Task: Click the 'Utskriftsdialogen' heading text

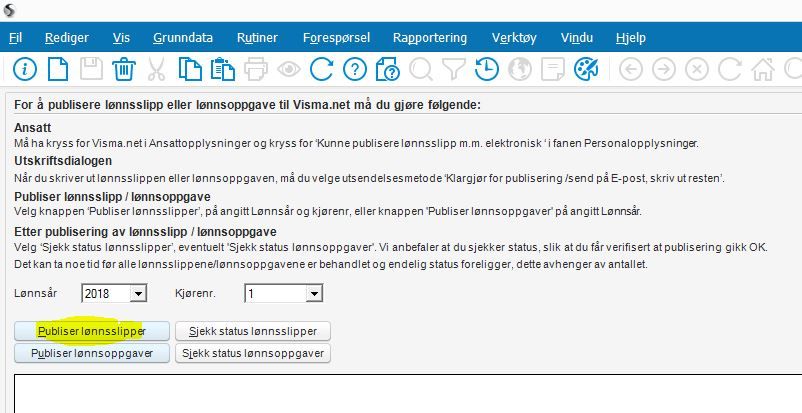Action: [63, 161]
